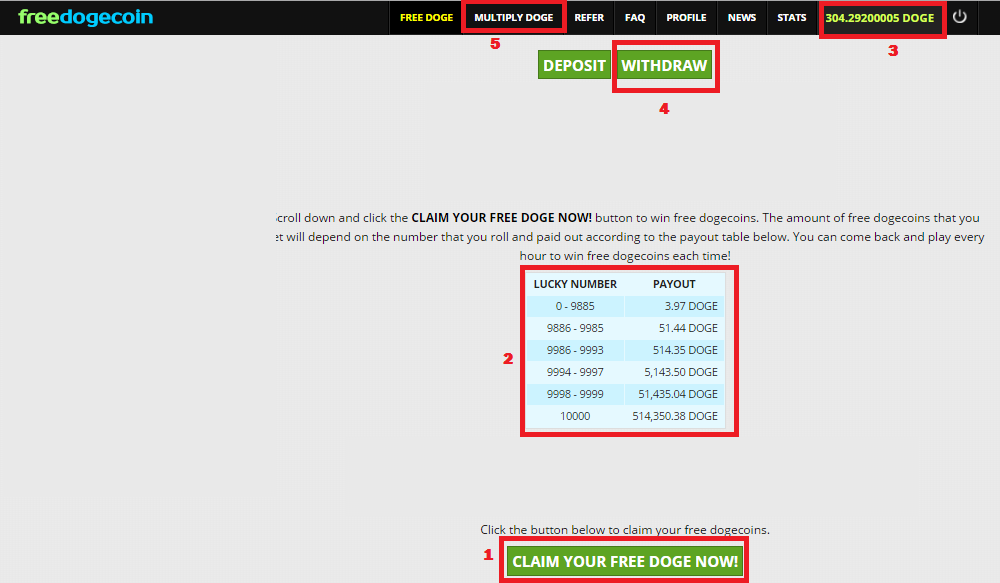Click the WITHDRAW button

point(664,65)
